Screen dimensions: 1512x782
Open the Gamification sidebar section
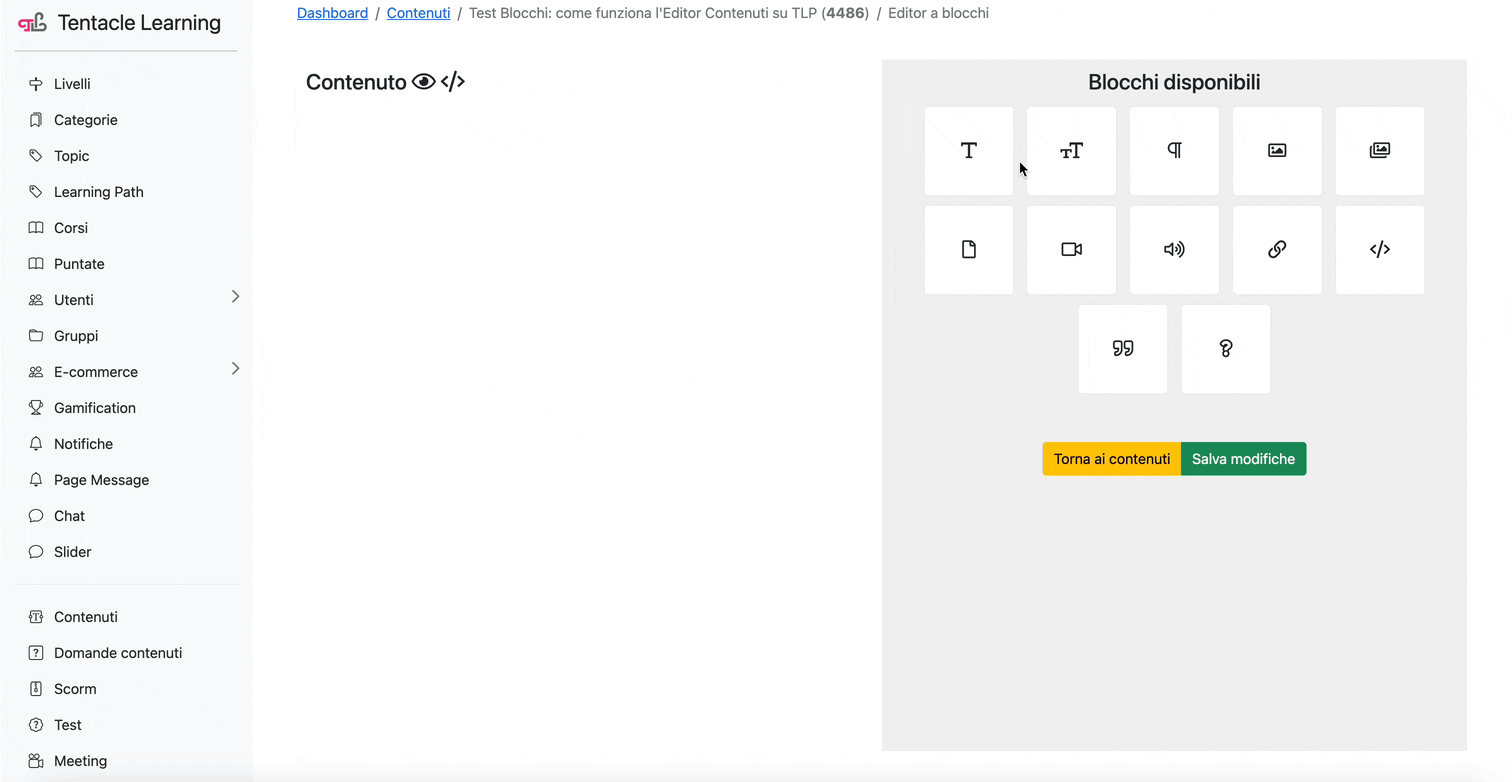95,407
